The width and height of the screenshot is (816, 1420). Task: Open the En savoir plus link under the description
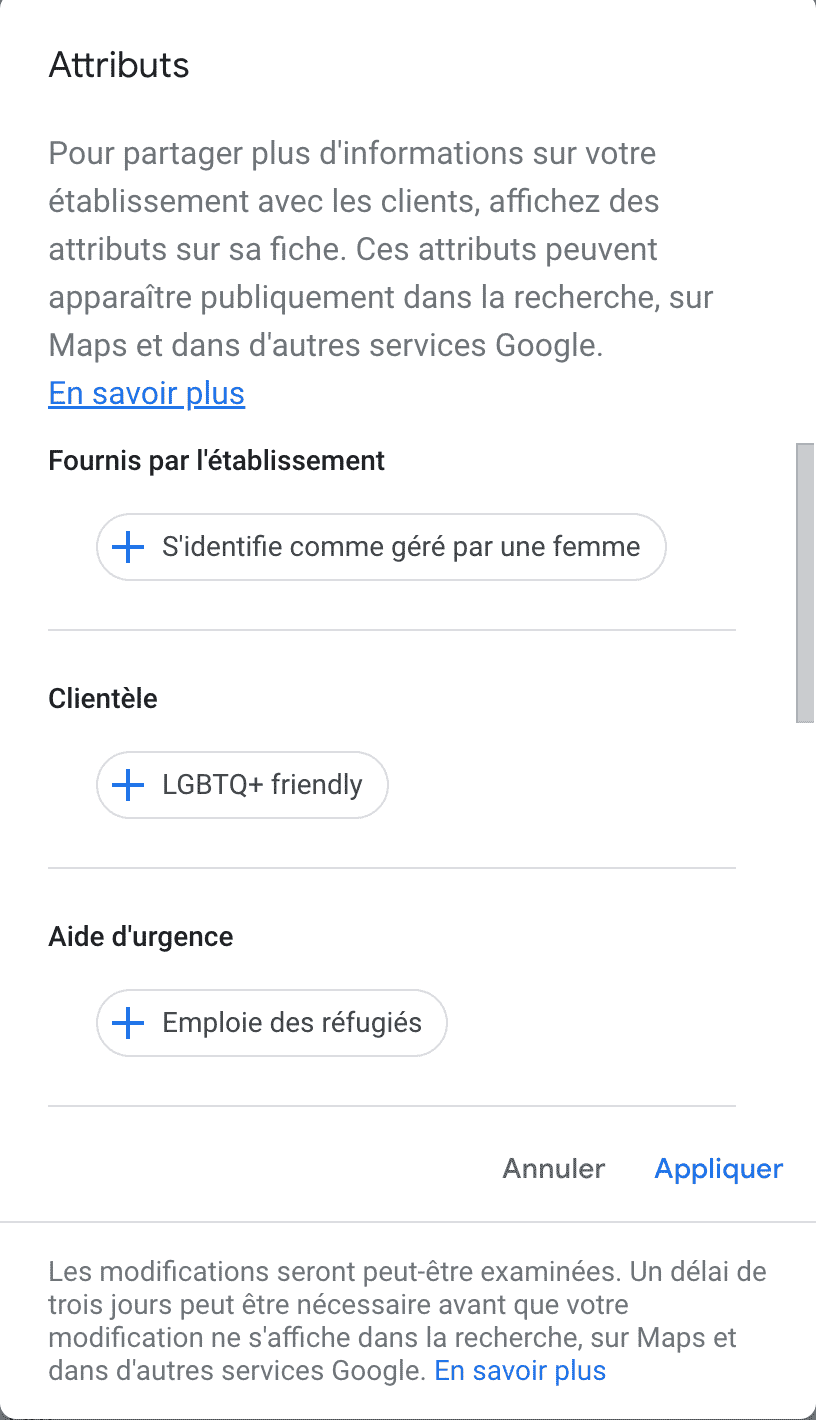tap(146, 394)
